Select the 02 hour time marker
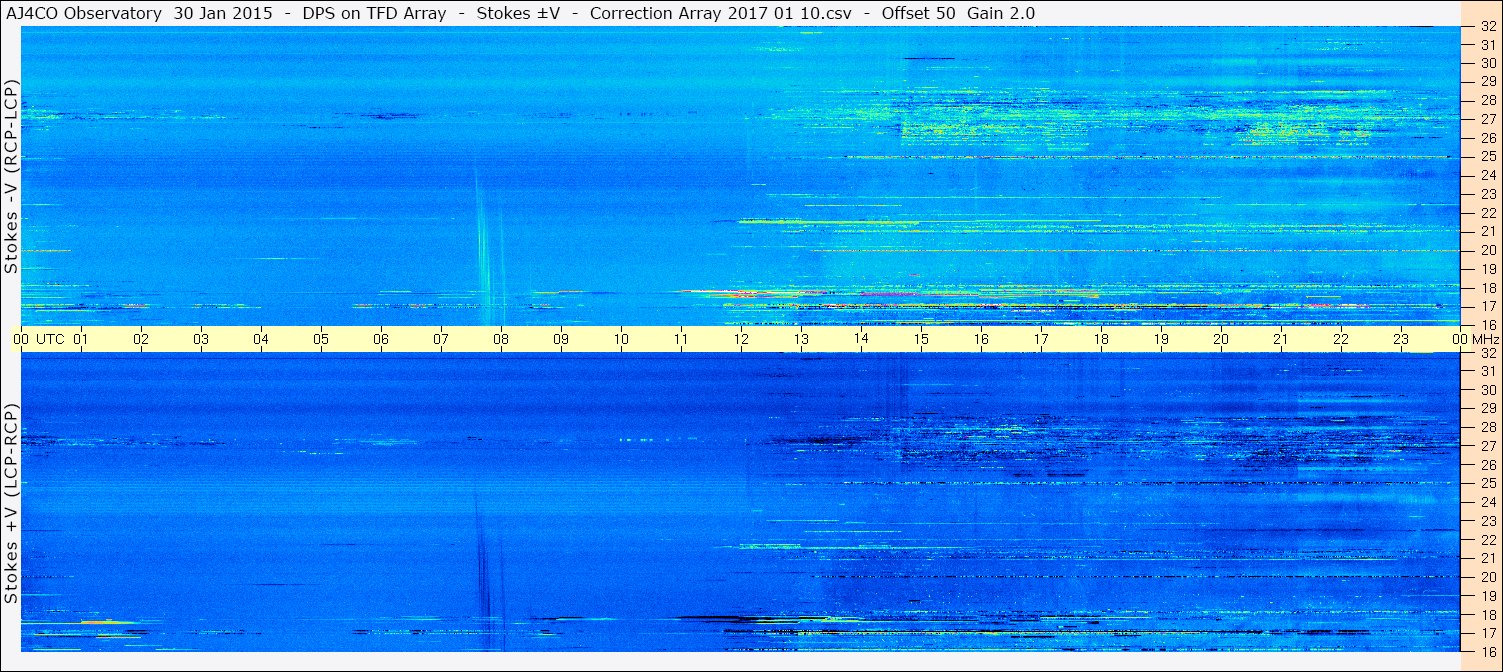This screenshot has height=672, width=1503. pos(141,339)
